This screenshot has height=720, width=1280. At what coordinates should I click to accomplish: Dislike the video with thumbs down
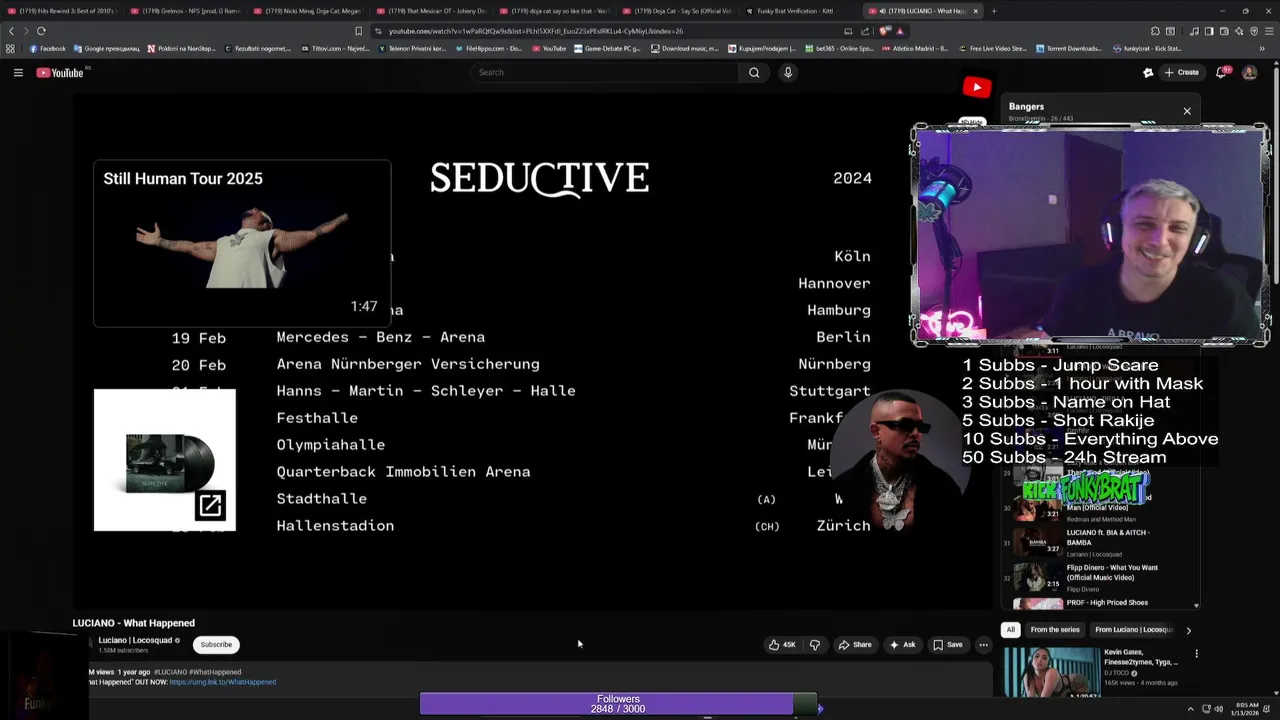[x=814, y=645]
